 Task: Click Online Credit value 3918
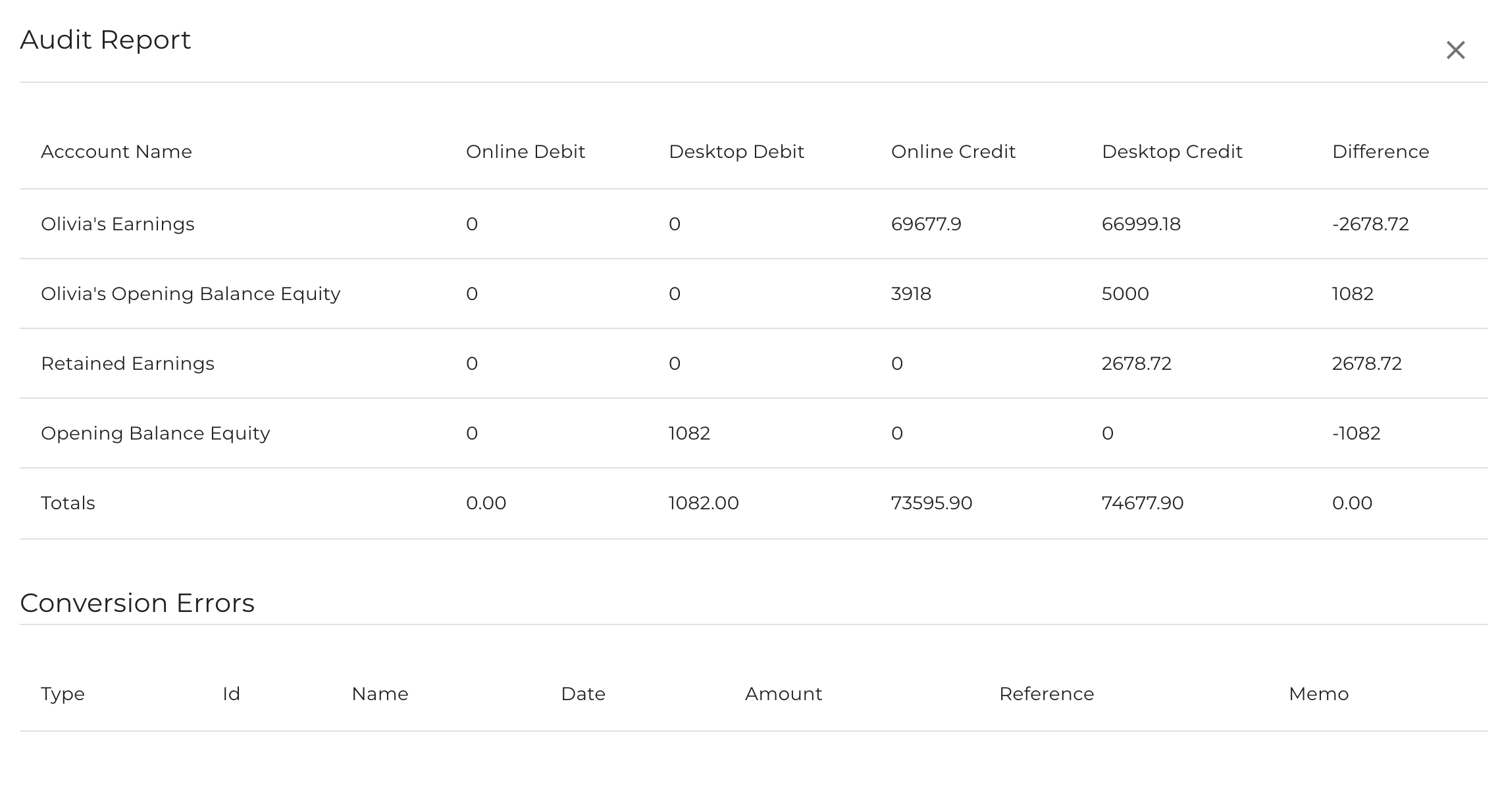911,294
